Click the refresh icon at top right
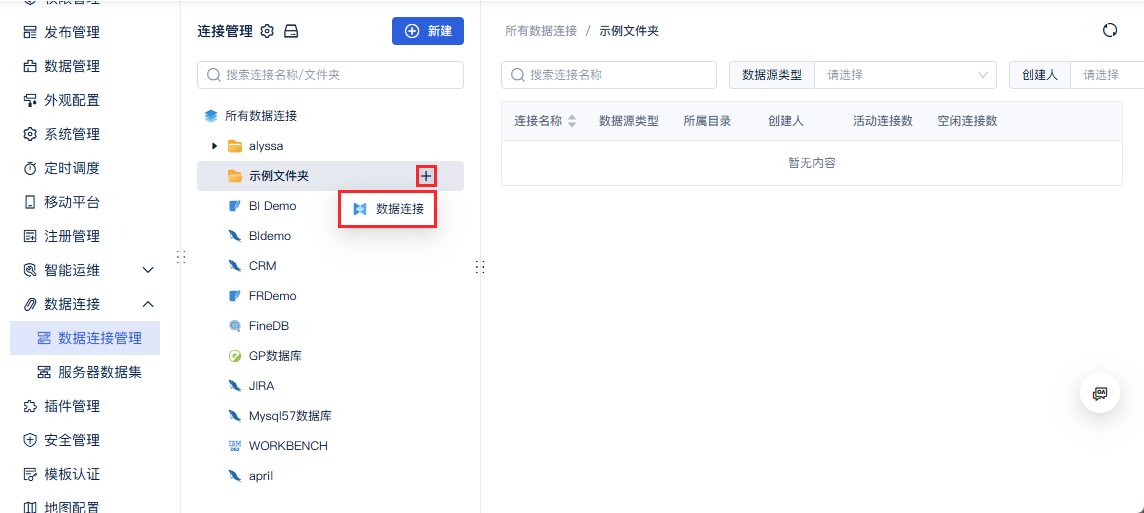 (1109, 31)
